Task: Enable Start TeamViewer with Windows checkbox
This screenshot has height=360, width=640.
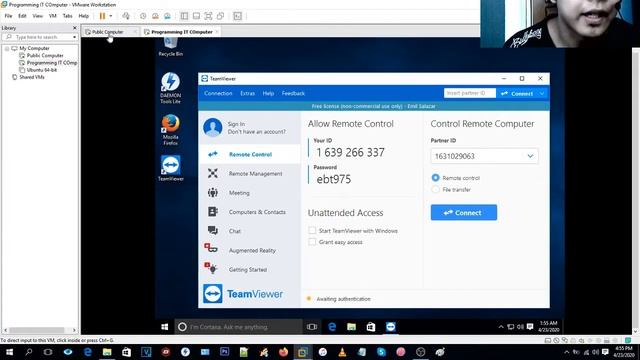Action: 312,231
